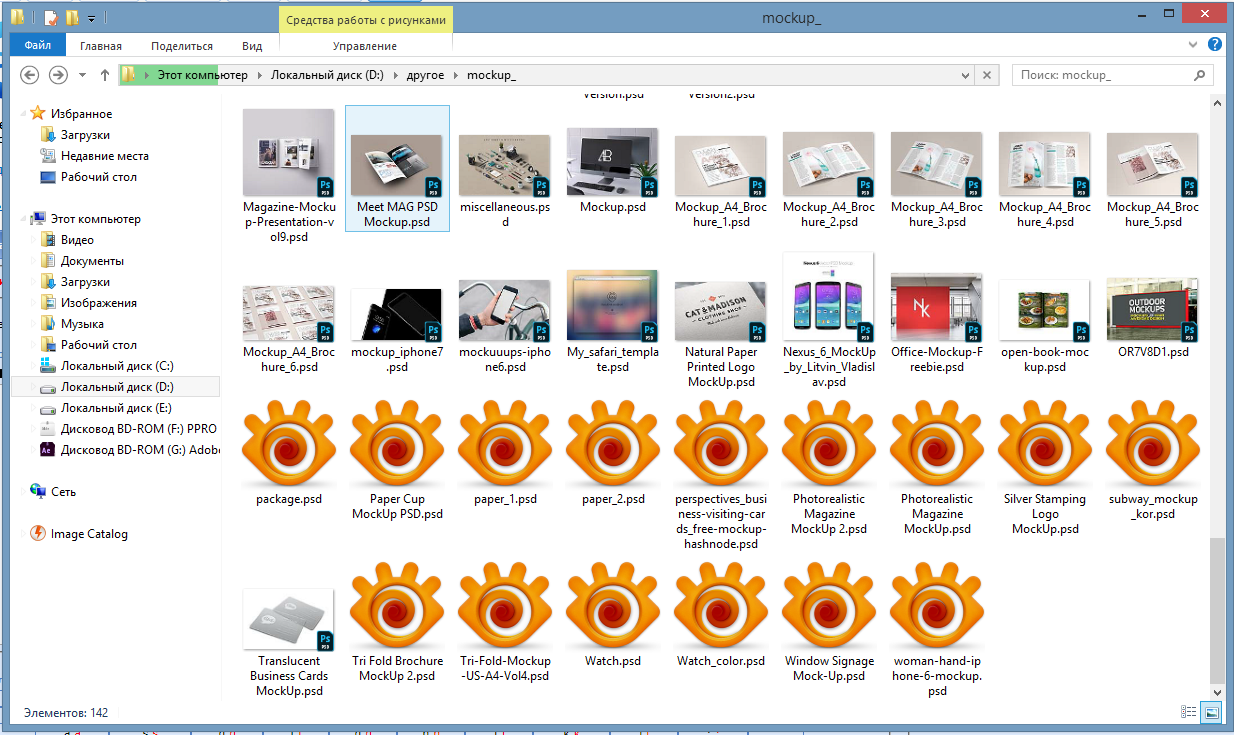Image resolution: width=1234 pixels, height=735 pixels.
Task: Expand другое breadcrumb arrow
Action: point(456,76)
